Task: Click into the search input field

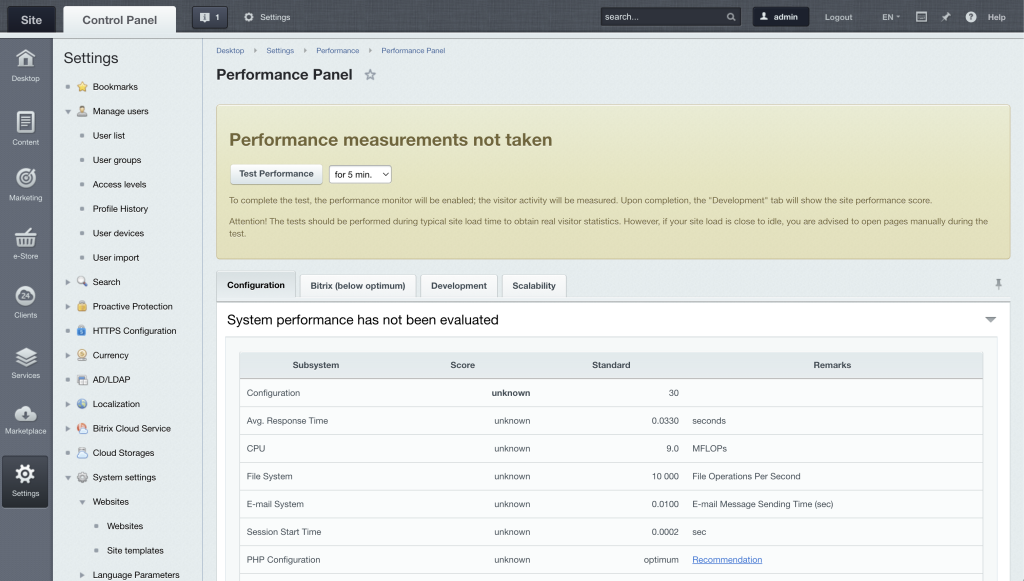Action: click(x=663, y=17)
